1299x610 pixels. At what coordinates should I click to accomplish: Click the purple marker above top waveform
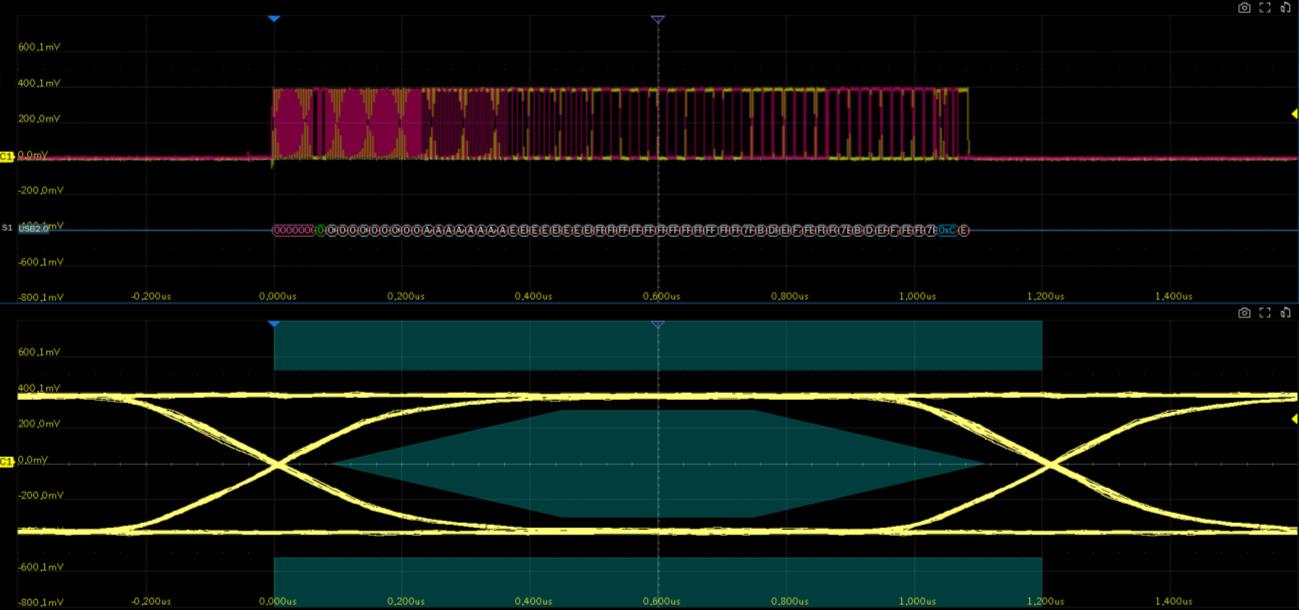tap(657, 19)
